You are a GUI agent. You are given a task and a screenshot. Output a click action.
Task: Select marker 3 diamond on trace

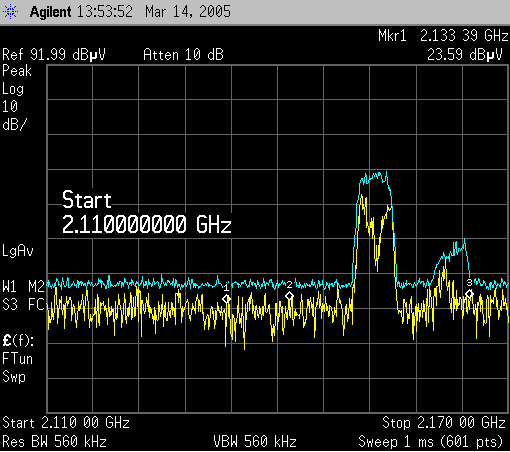click(x=469, y=294)
